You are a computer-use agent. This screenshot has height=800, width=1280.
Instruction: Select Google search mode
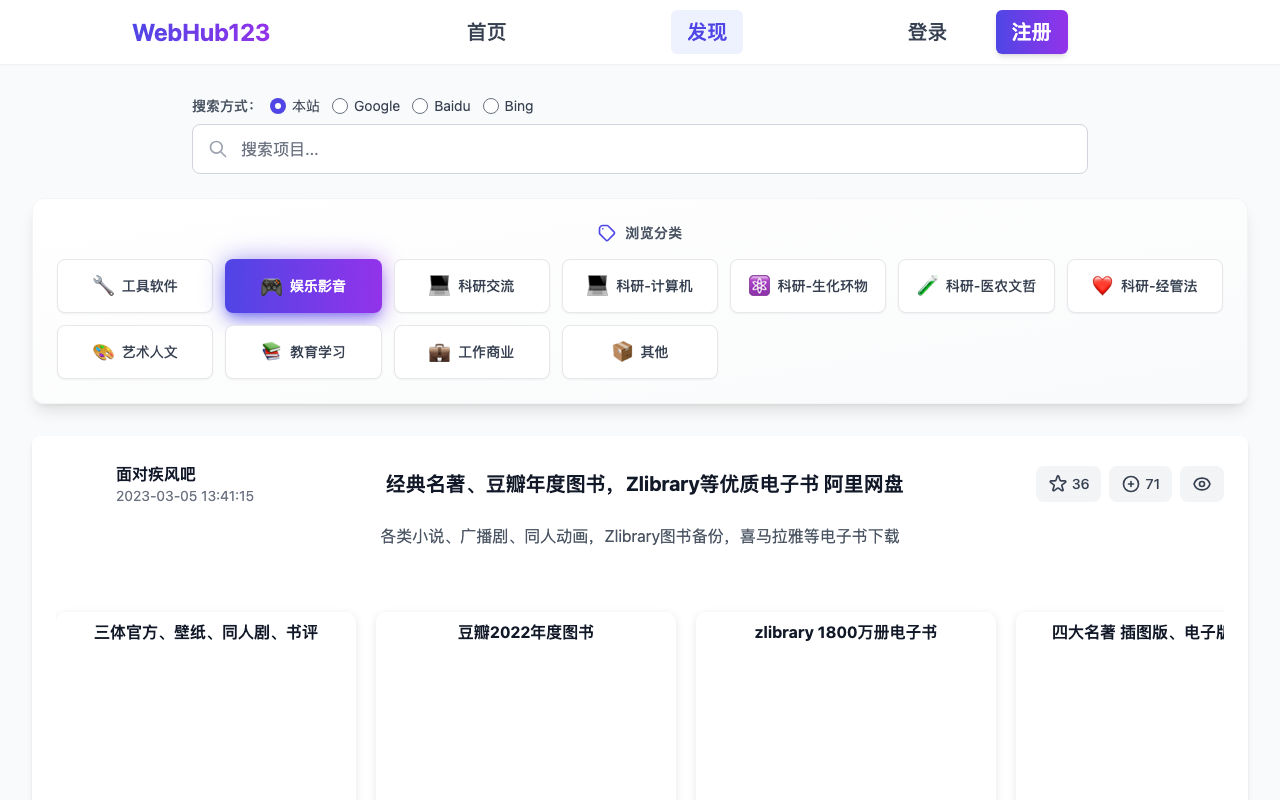(340, 106)
